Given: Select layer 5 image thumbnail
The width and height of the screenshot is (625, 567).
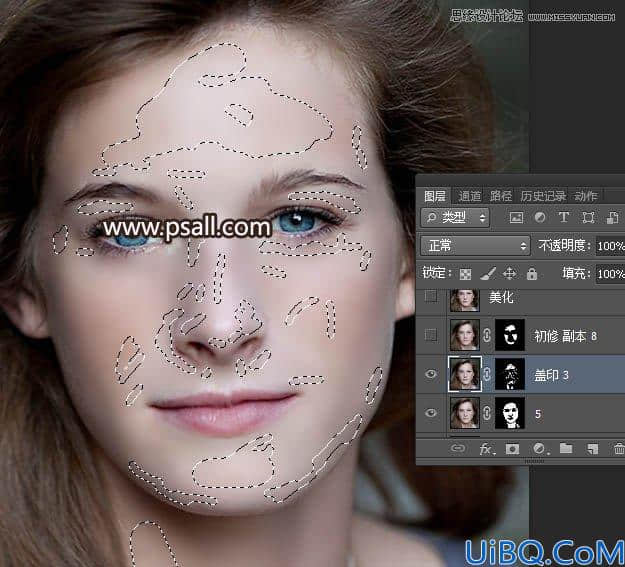Looking at the screenshot, I should (464, 413).
